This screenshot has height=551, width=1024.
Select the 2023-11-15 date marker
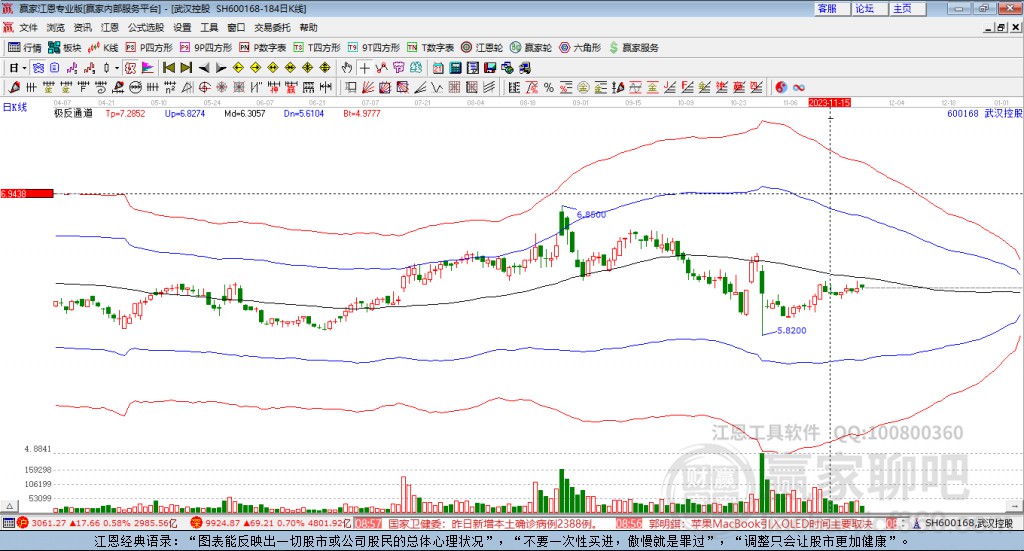pos(829,102)
